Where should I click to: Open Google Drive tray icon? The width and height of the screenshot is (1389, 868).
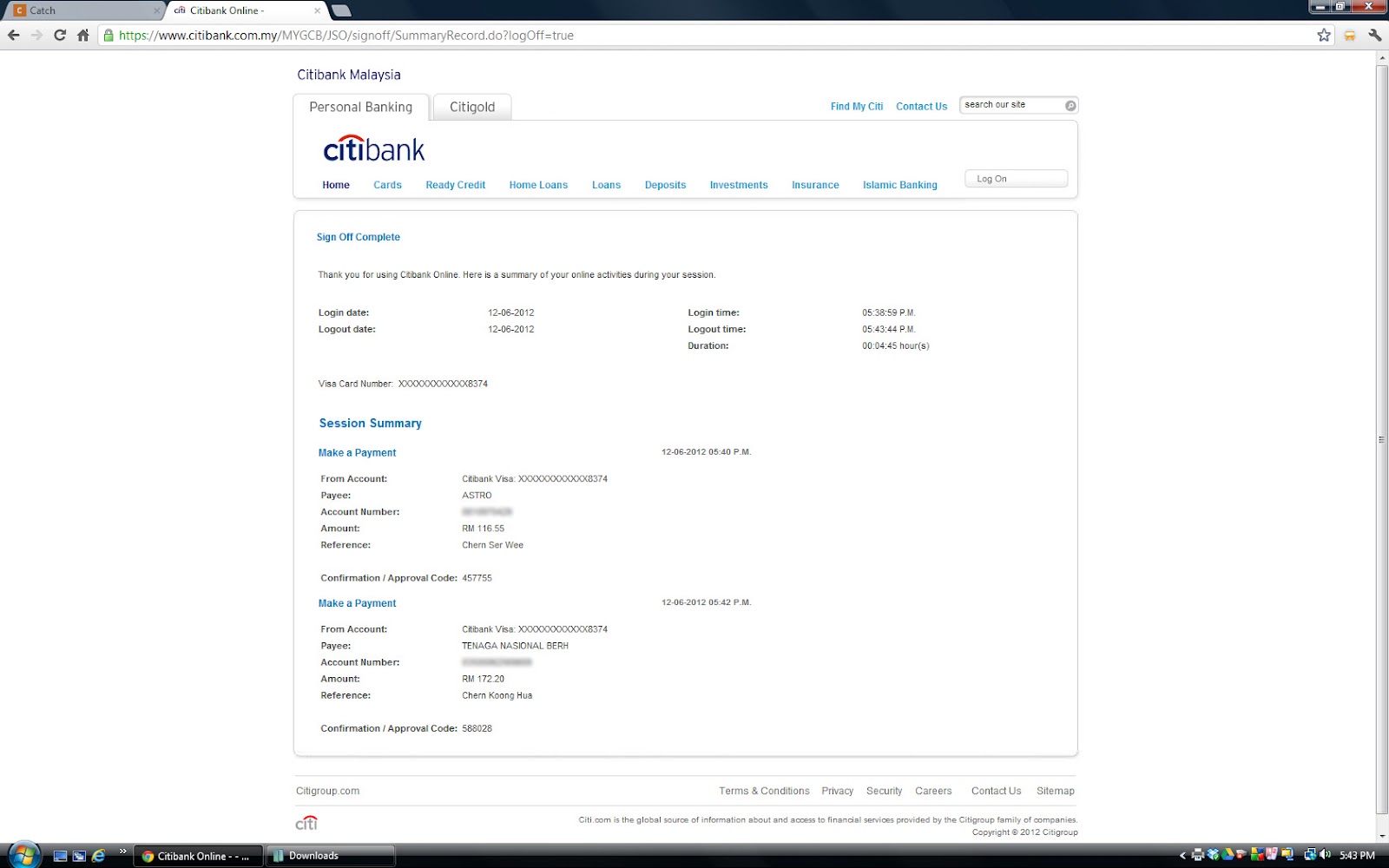click(x=1227, y=855)
